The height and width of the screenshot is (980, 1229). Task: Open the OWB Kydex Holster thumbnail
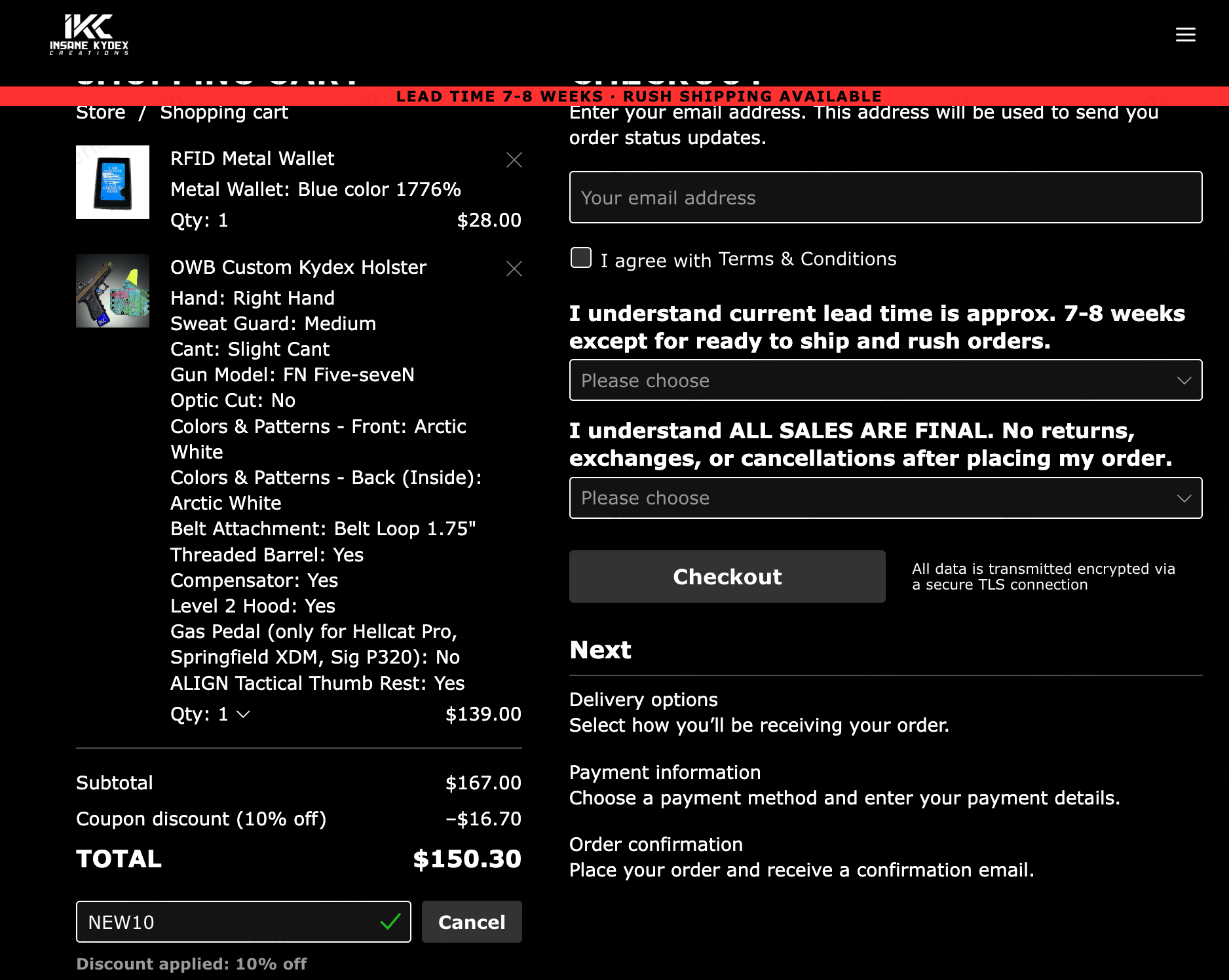[113, 291]
